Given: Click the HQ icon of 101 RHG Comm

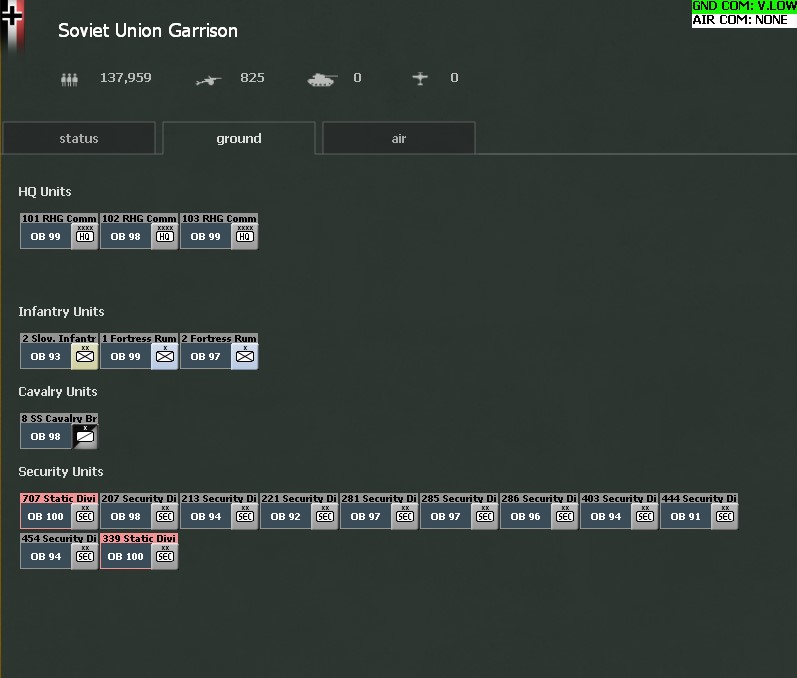Looking at the screenshot, I should pos(85,236).
